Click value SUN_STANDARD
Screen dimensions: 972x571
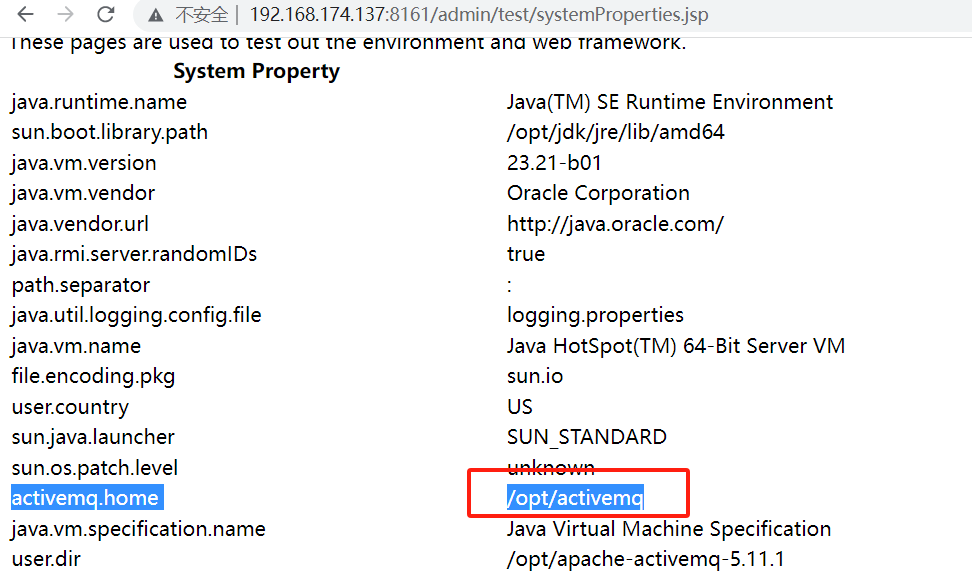586,437
